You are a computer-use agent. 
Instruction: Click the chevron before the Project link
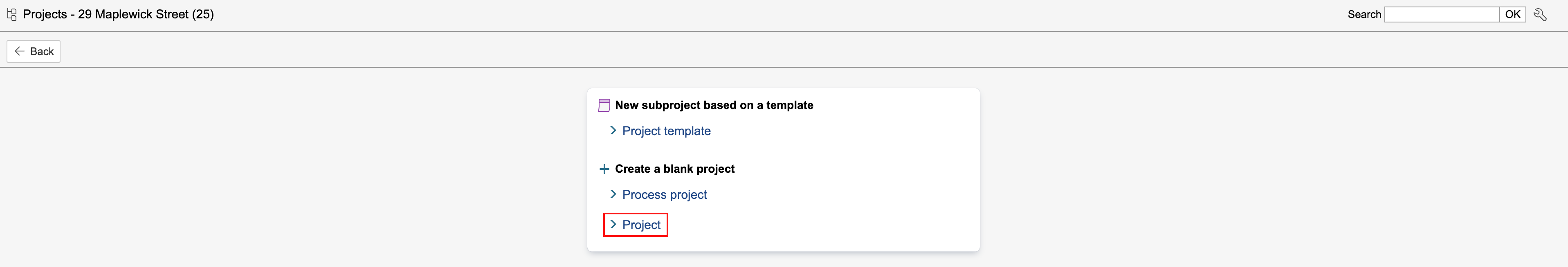coord(613,225)
